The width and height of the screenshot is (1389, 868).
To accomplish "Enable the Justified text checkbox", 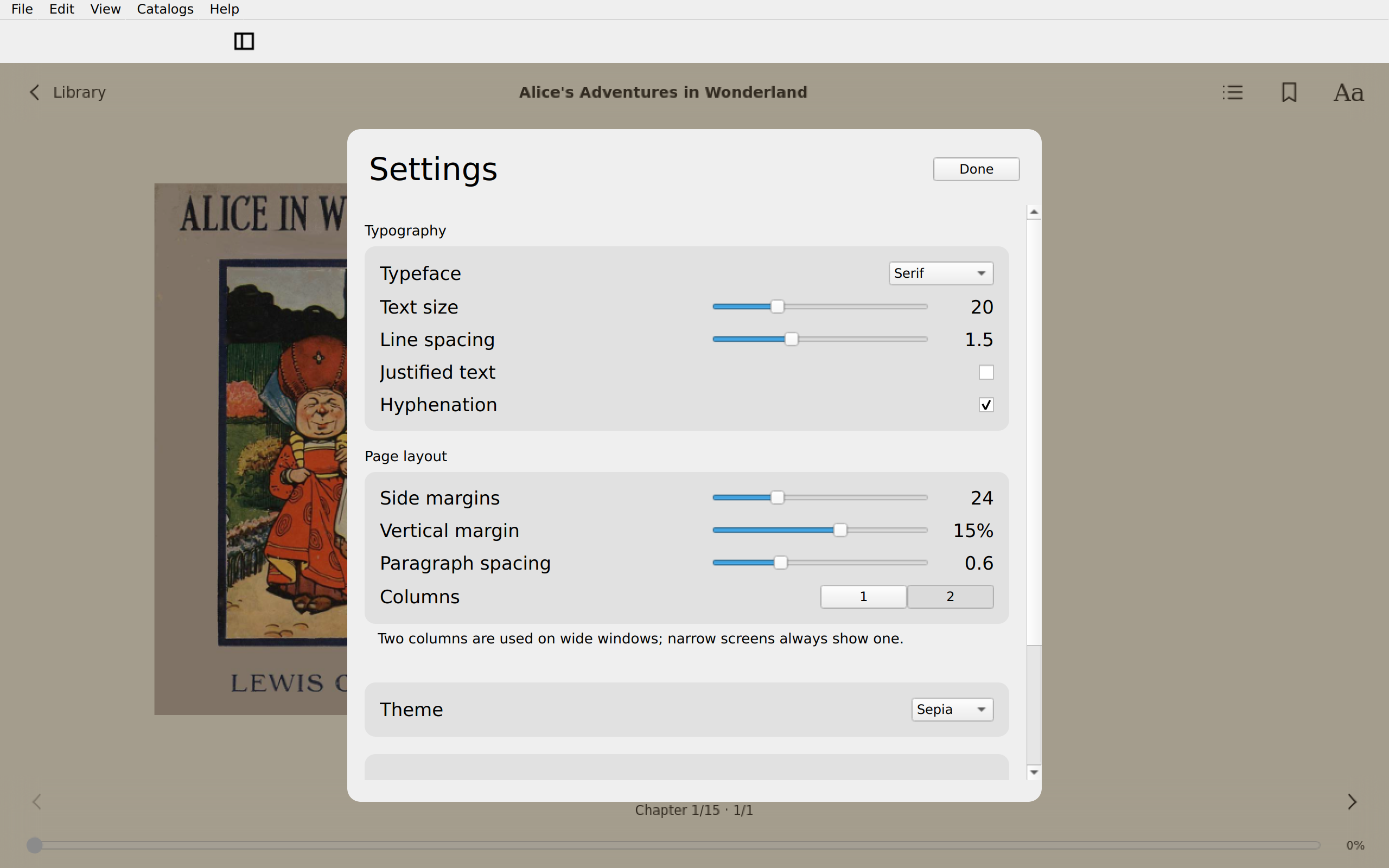I will [986, 372].
